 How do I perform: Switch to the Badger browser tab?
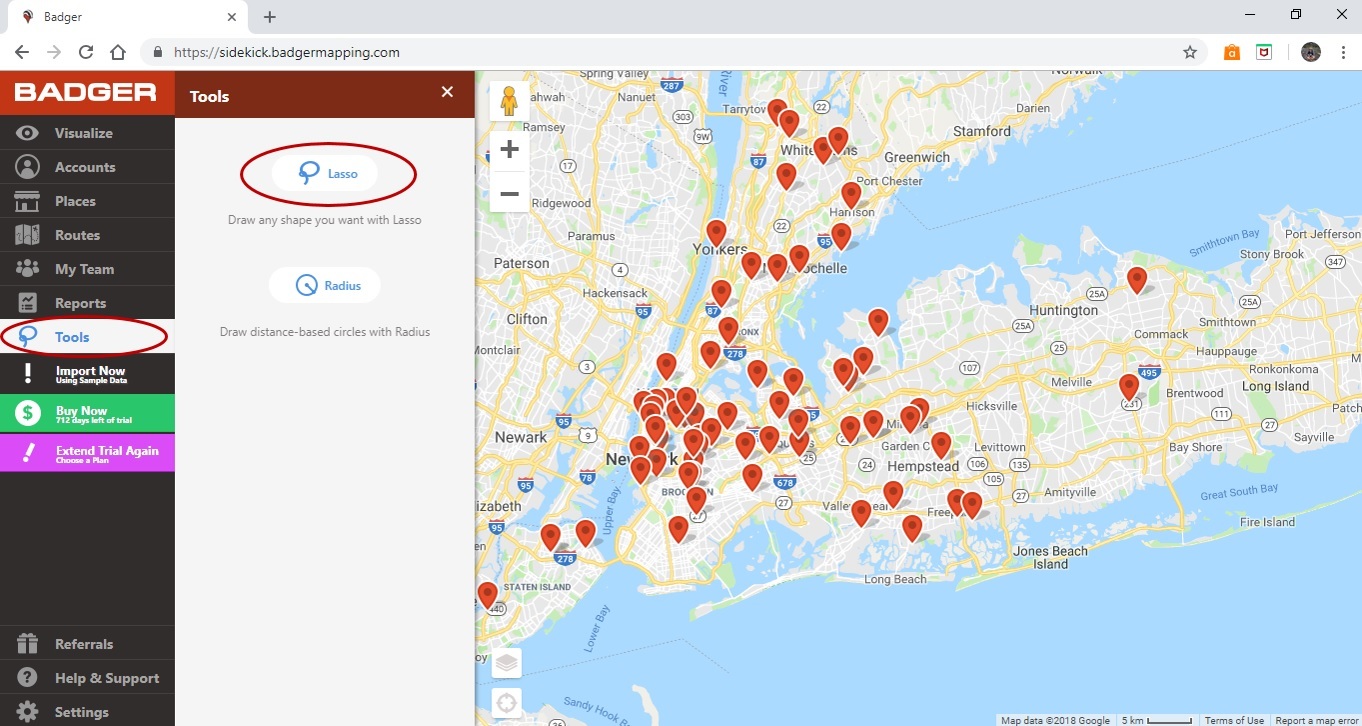click(125, 17)
